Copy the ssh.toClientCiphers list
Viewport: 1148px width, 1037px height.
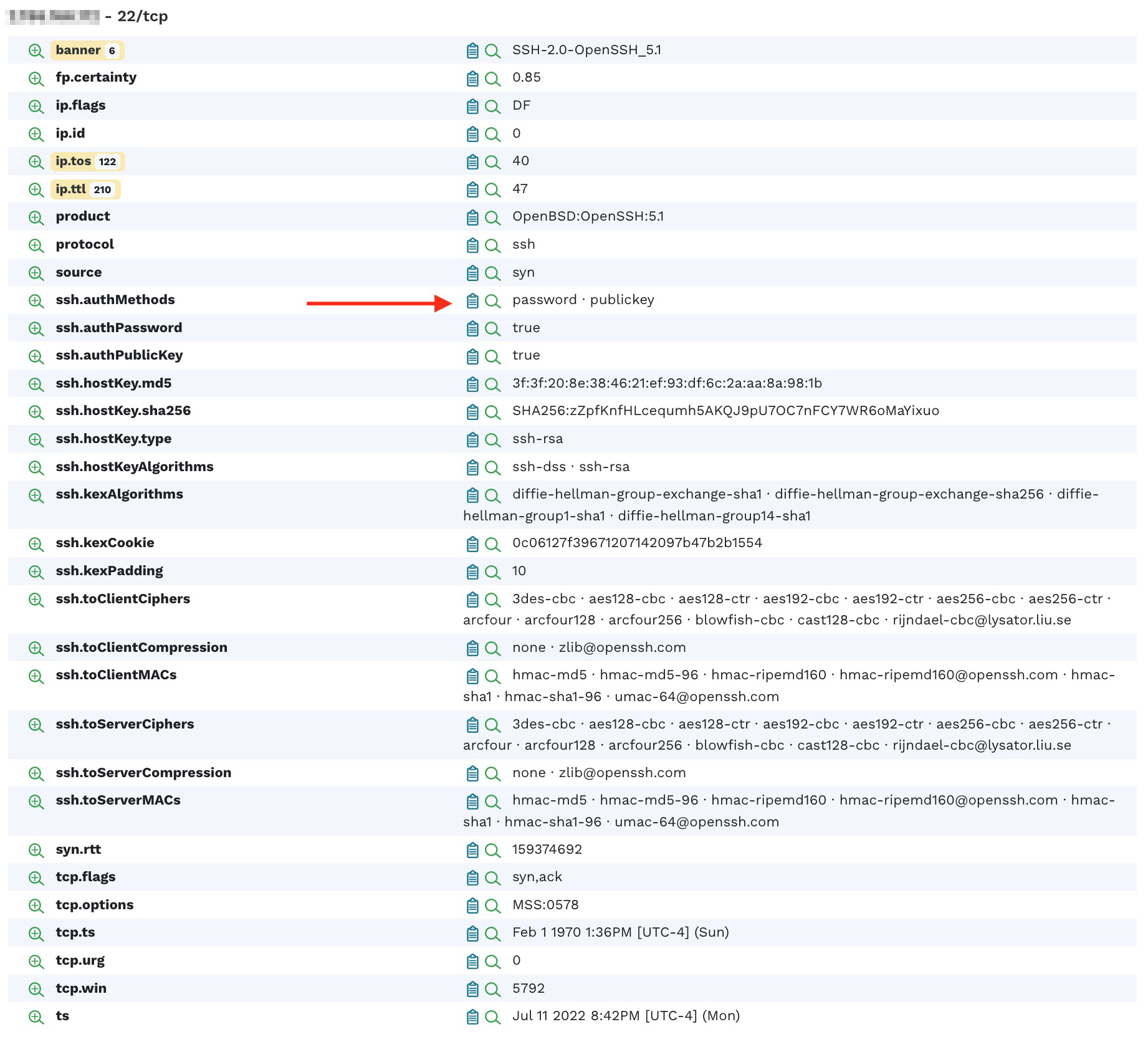(x=472, y=600)
